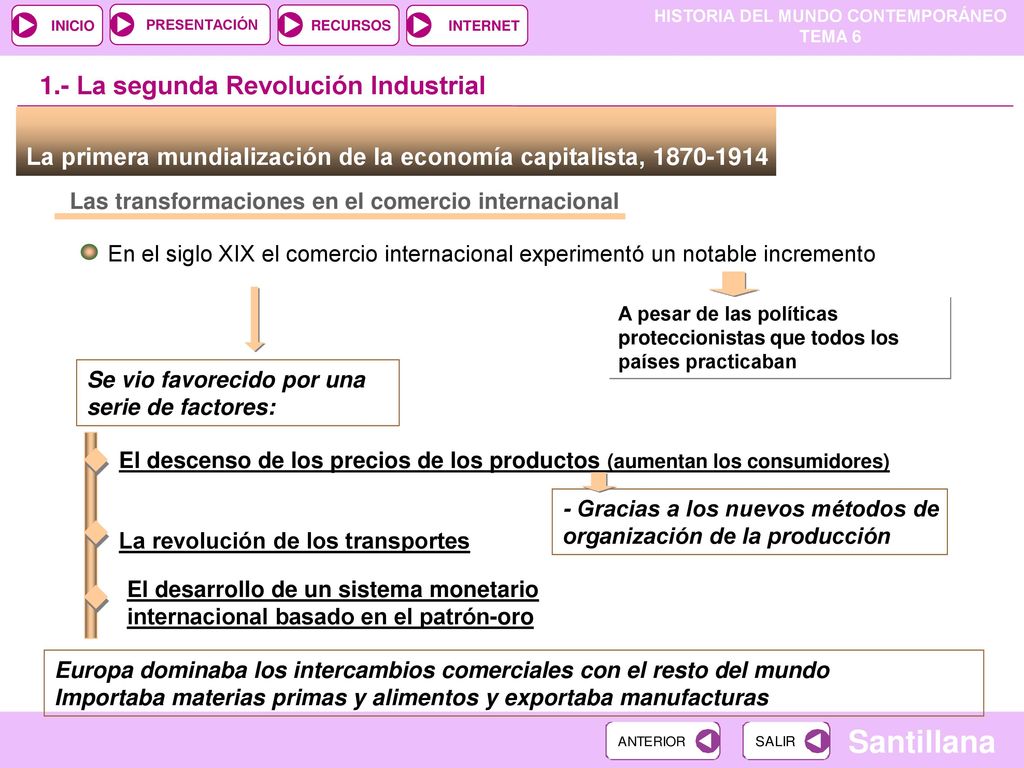Viewport: 1024px width, 768px height.
Task: Click diamond bullet beside 'El descenso de los precios'
Action: pyautogui.click(x=96, y=460)
